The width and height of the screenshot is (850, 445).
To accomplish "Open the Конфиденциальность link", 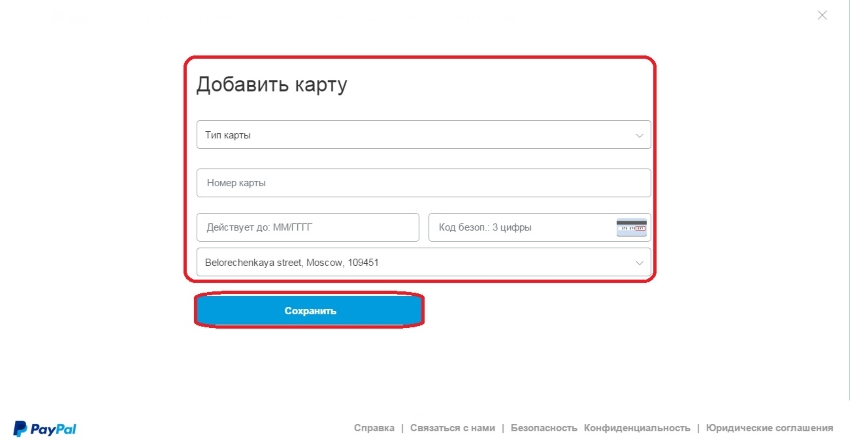I will 637,428.
